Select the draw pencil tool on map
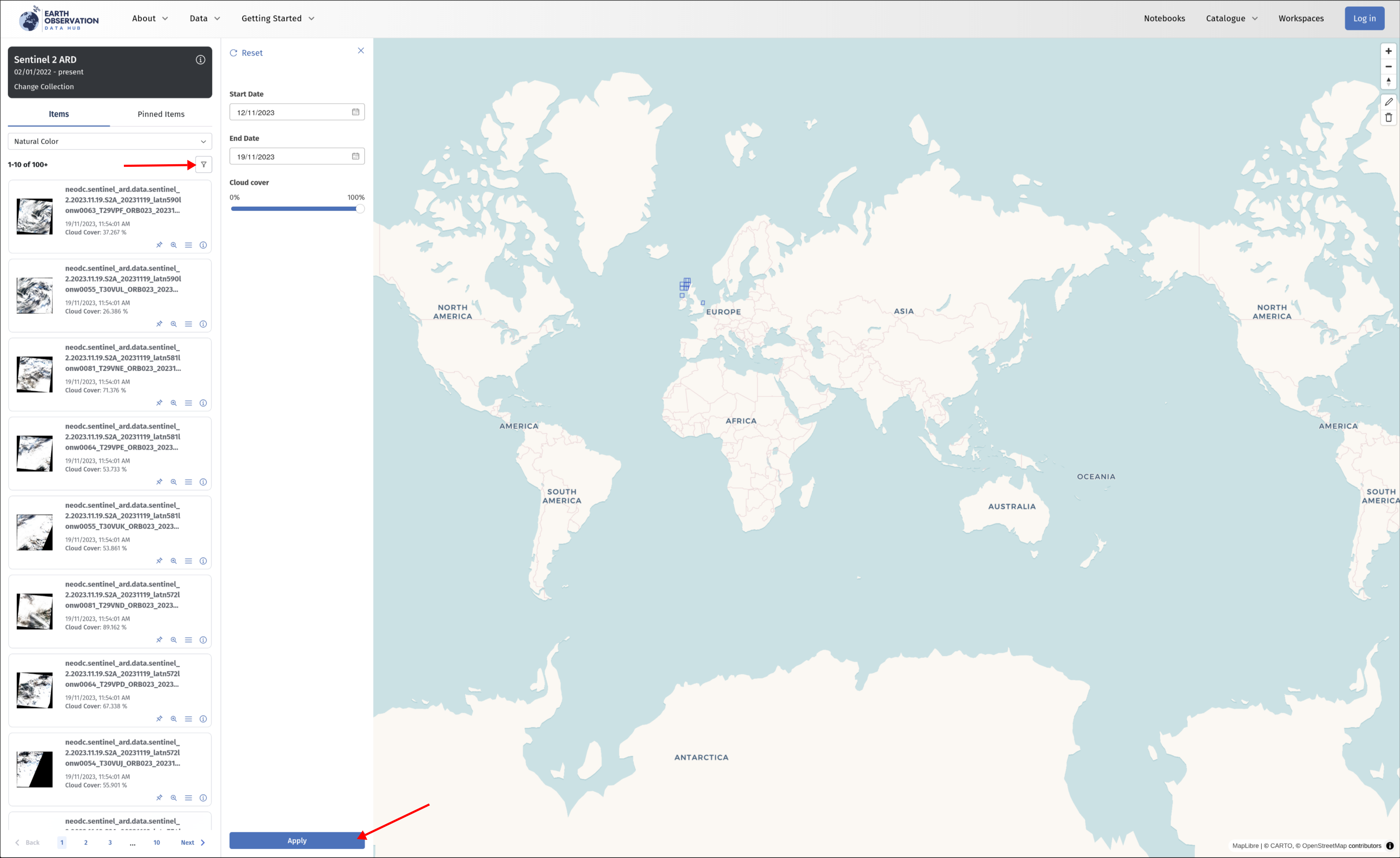Screen dimensions: 1400x858 point(1388,102)
